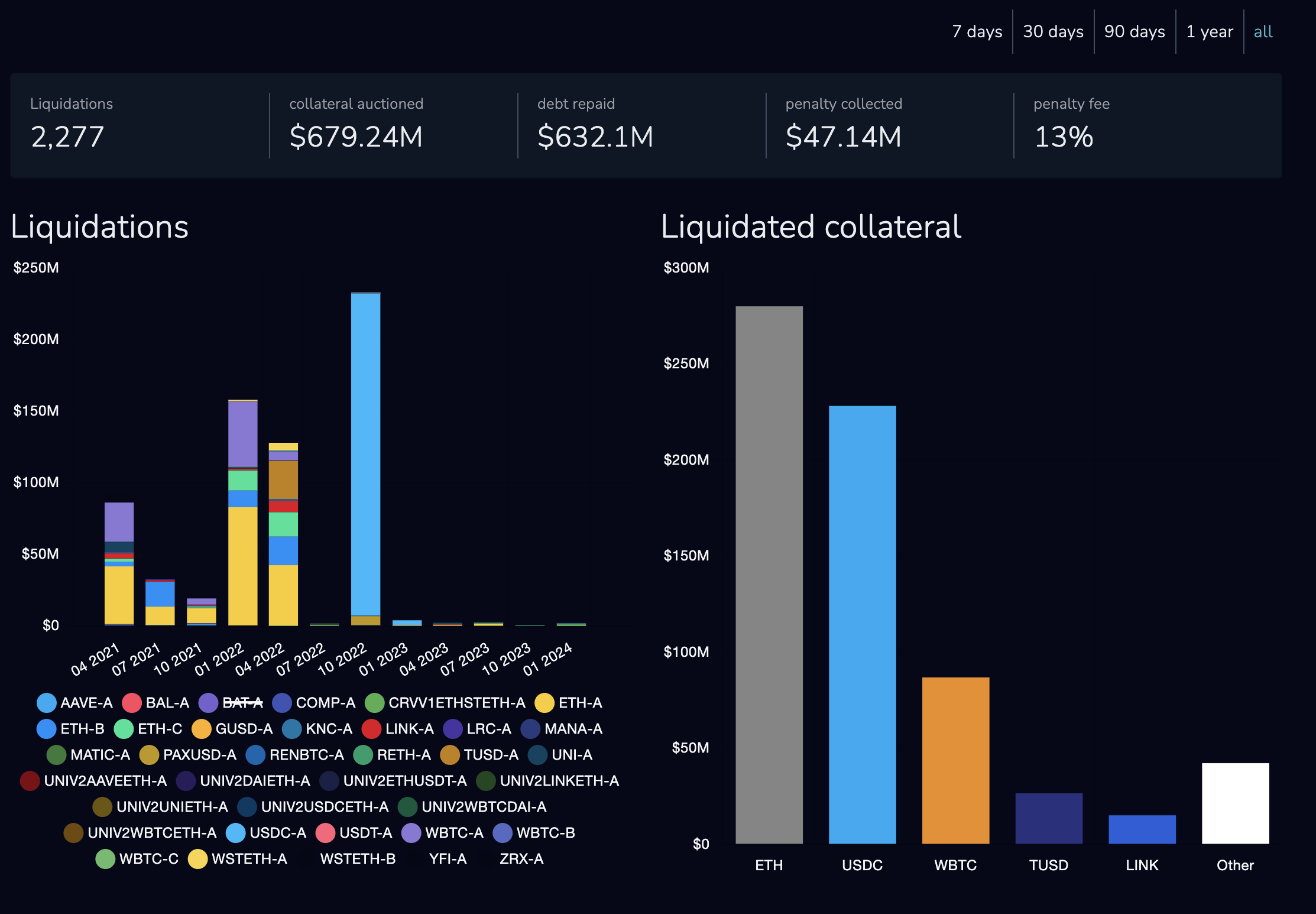Toggle the ETH-B series label
This screenshot has width=1316, height=914.
coord(82,729)
